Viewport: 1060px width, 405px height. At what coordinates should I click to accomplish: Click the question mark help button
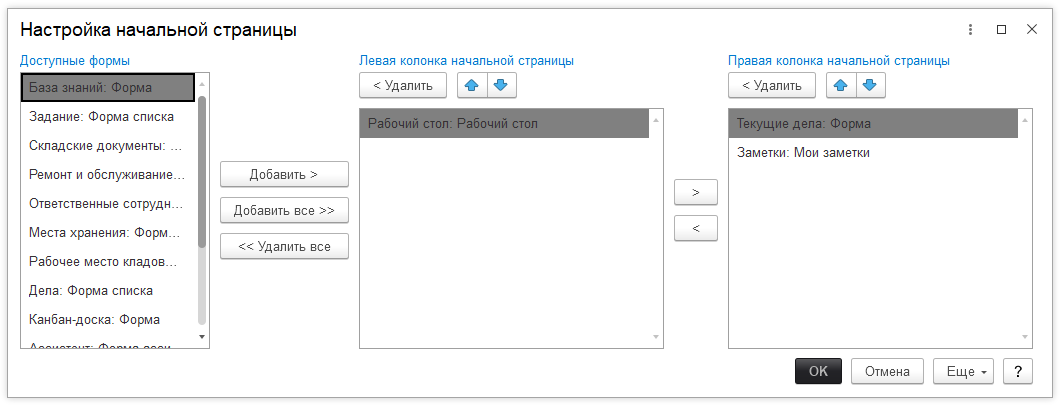pos(1017,371)
